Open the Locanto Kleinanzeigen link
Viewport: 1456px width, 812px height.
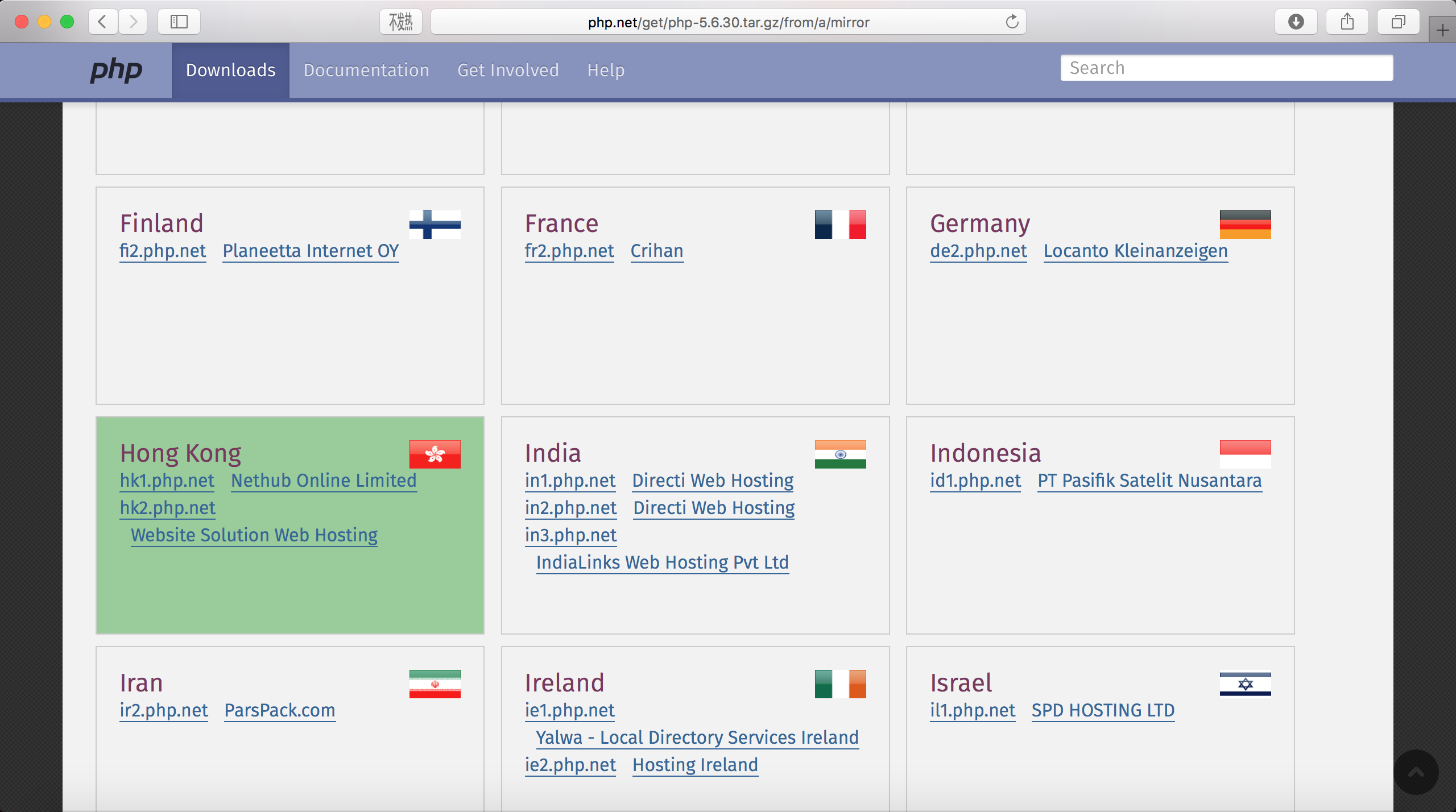(x=1136, y=251)
